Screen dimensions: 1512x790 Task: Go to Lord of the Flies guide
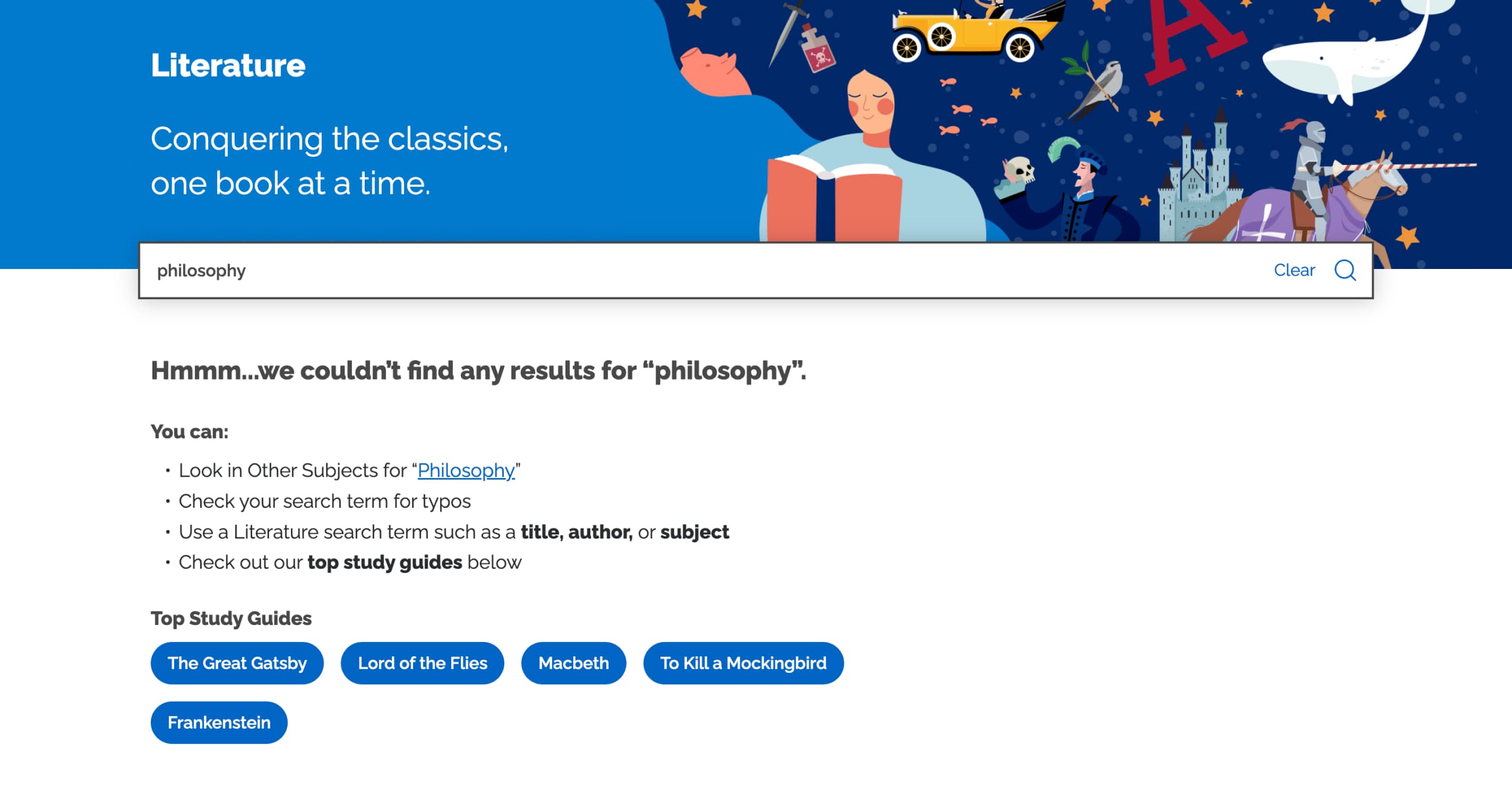click(x=422, y=663)
